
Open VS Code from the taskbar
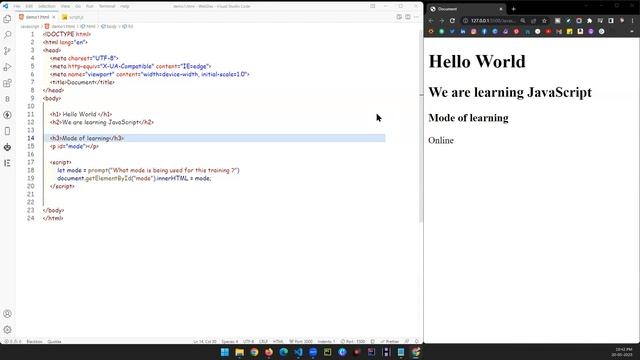pyautogui.click(x=298, y=352)
